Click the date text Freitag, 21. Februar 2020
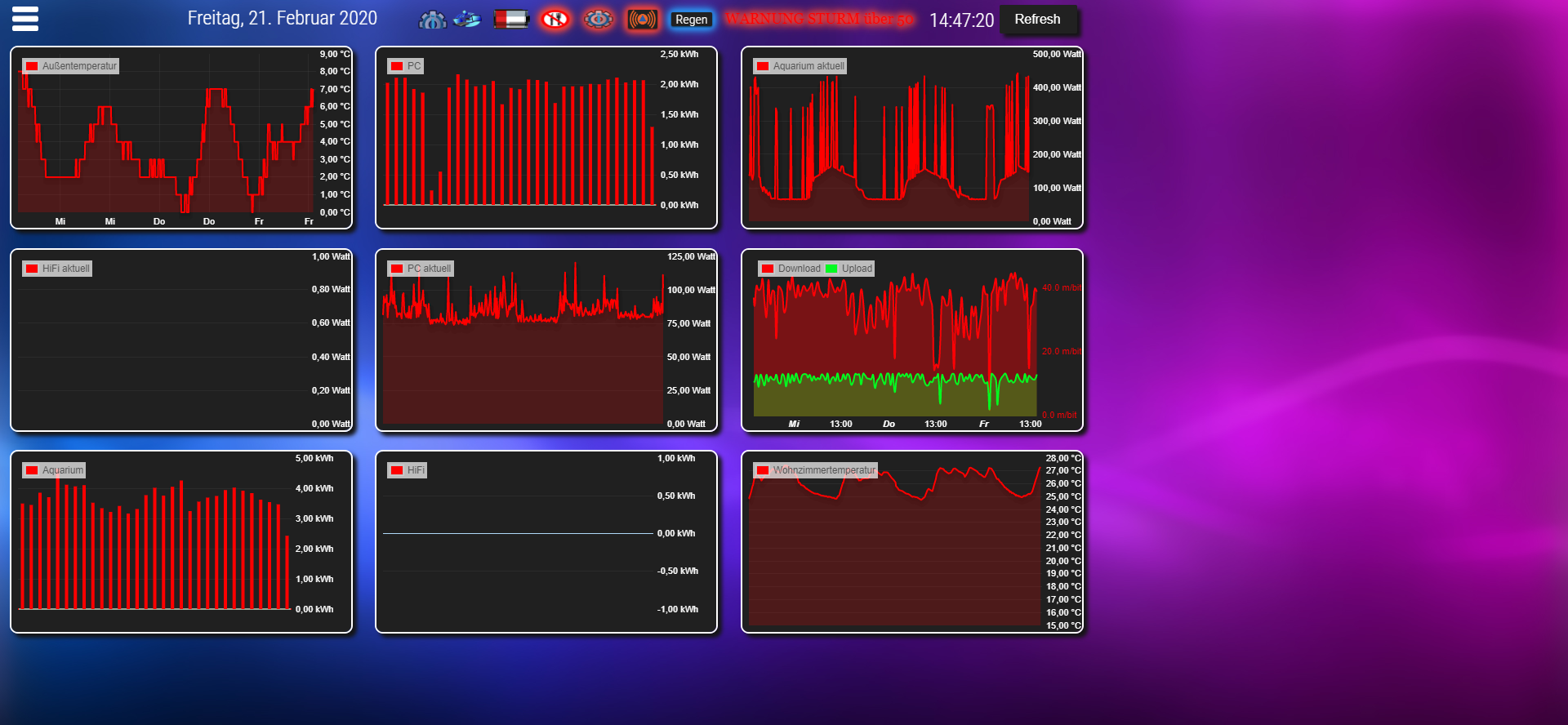1568x725 pixels. [282, 18]
